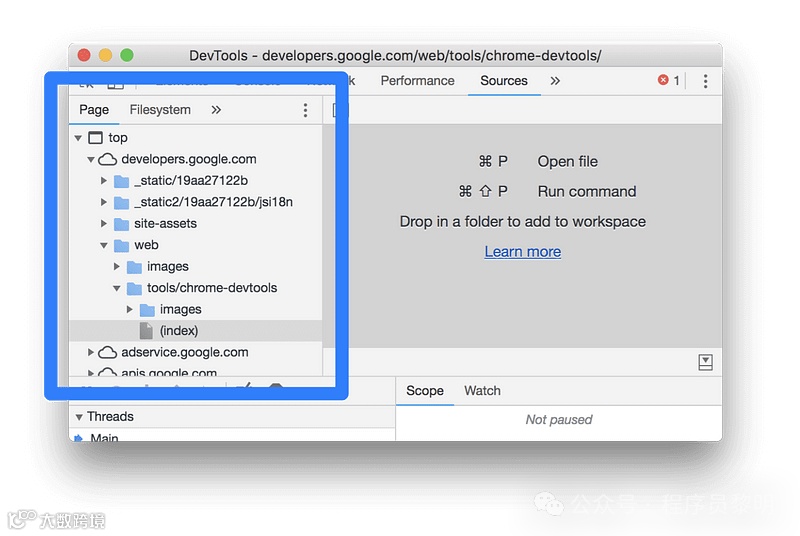
Task: Maximize DevTools window with green button
Action: coord(127,55)
